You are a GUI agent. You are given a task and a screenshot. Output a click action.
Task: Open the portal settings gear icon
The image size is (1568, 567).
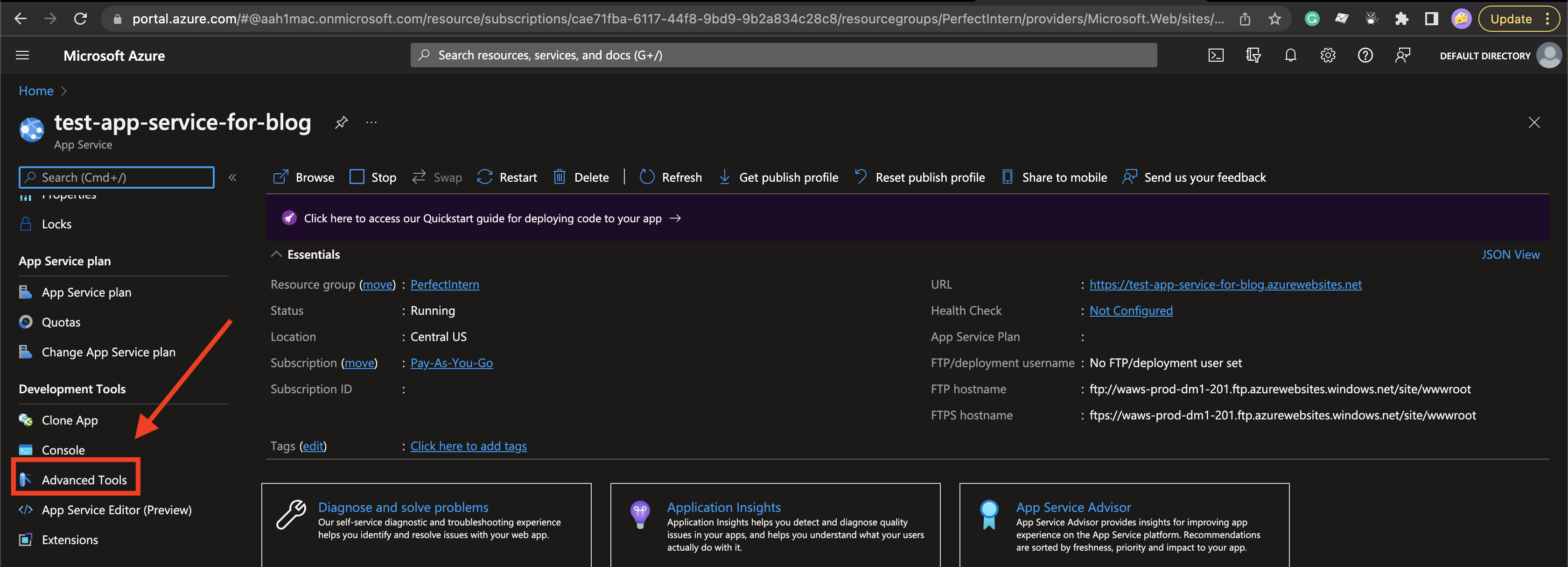[1328, 56]
